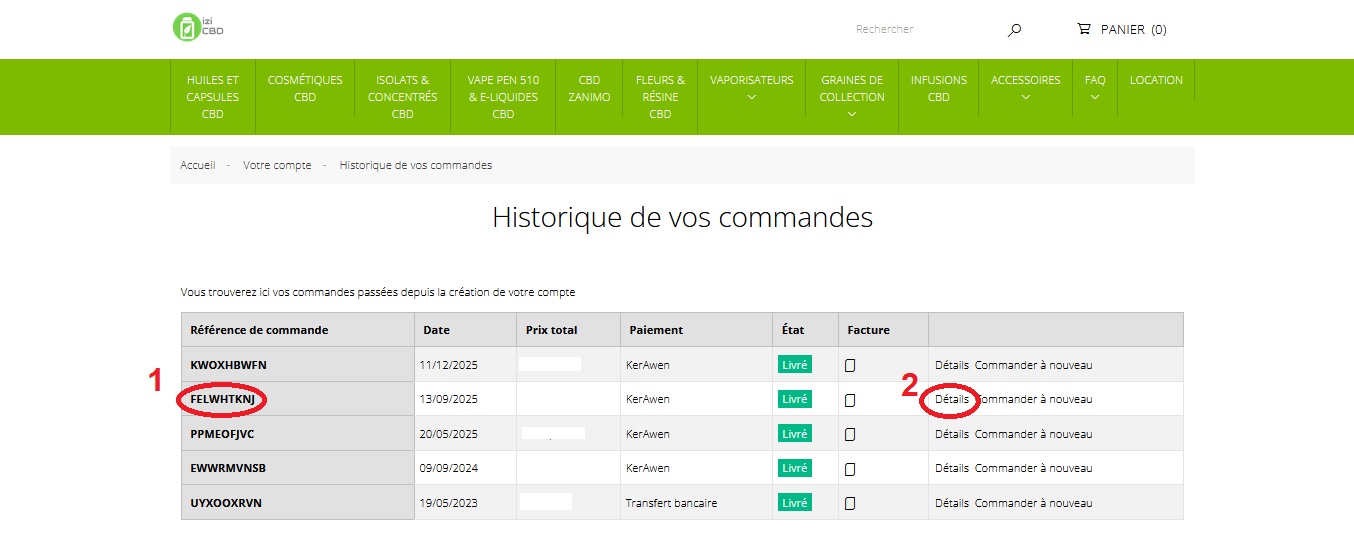Click Détails for order FELWHTKNJ
This screenshot has height=554, width=1354.
tap(951, 399)
